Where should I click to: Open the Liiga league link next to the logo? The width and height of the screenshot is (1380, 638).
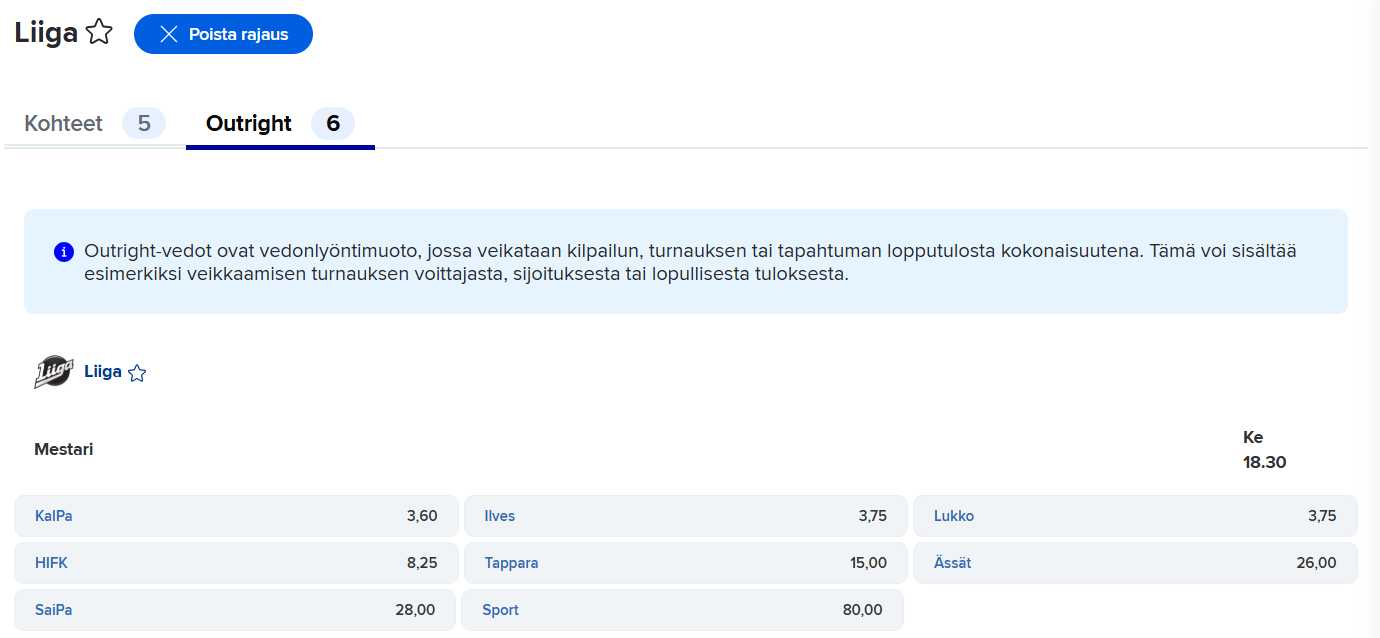[103, 372]
